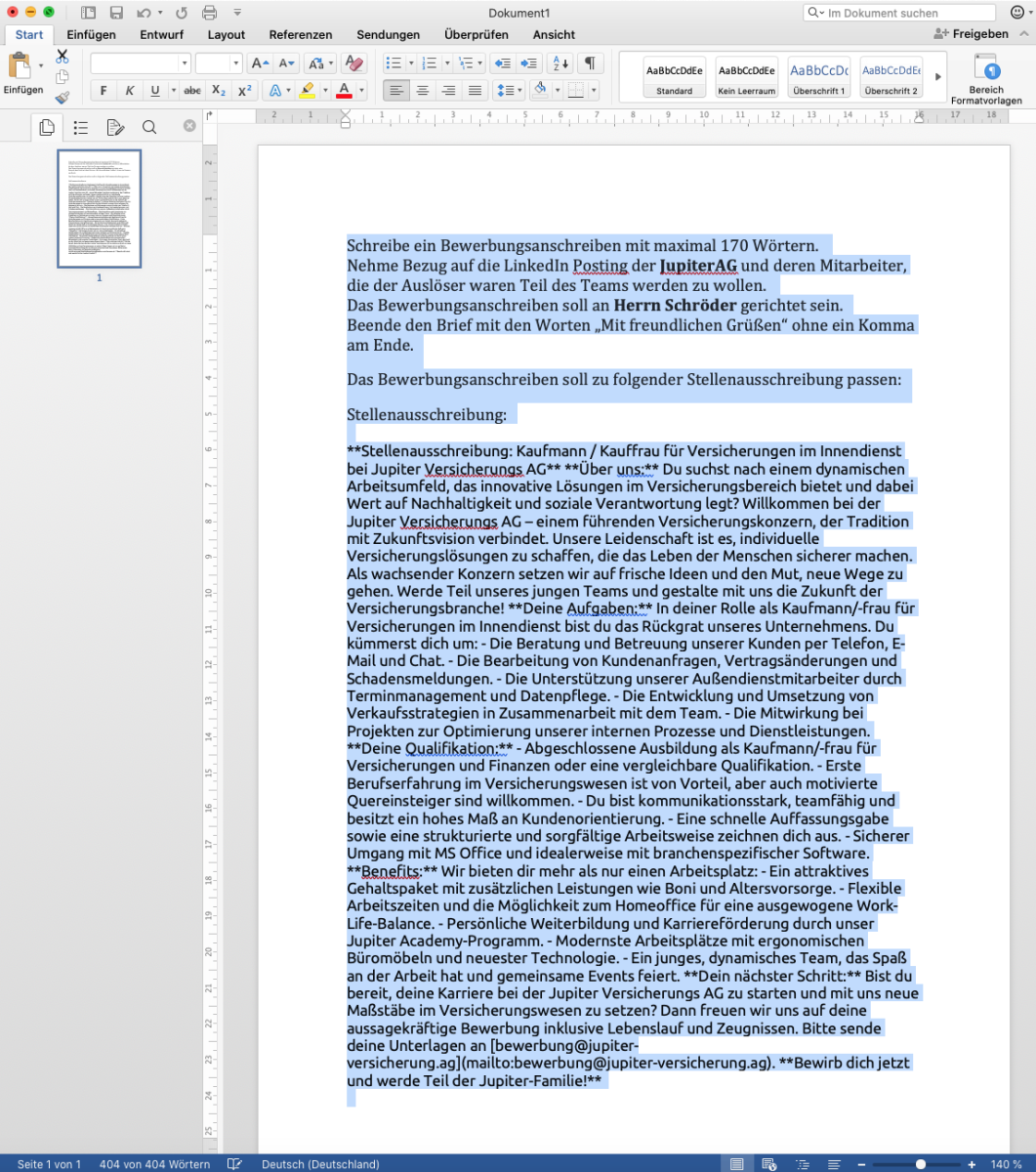
Task: Center the selected text
Action: coord(422,91)
